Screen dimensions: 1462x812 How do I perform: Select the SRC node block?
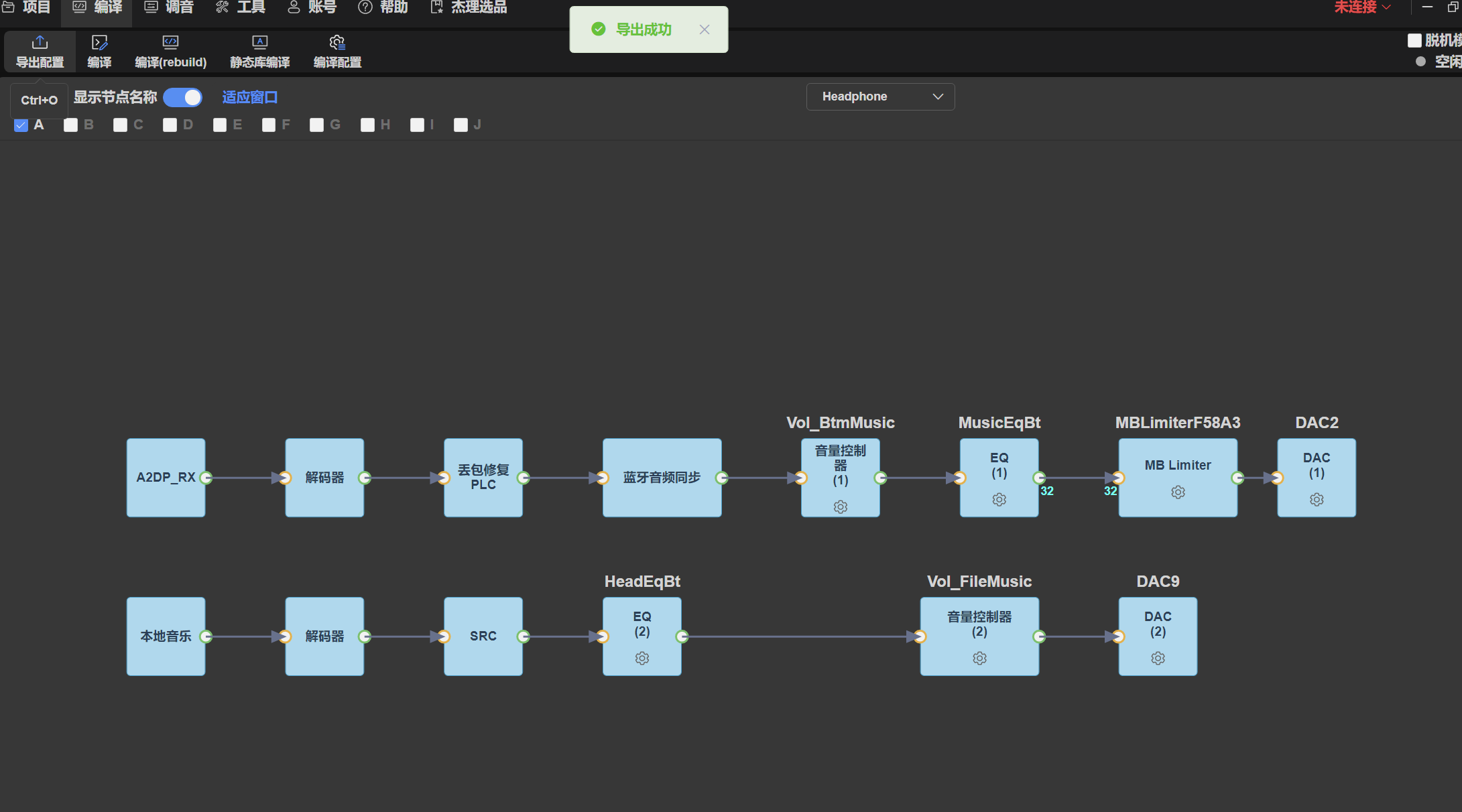[483, 636]
